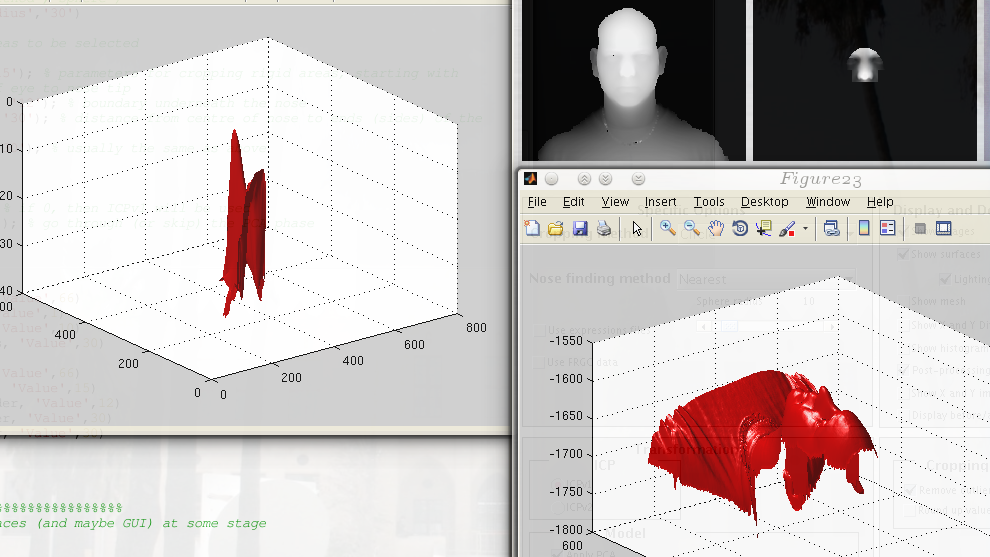Click the Figure 23 window title text
Image resolution: width=990 pixels, height=557 pixels.
820,179
